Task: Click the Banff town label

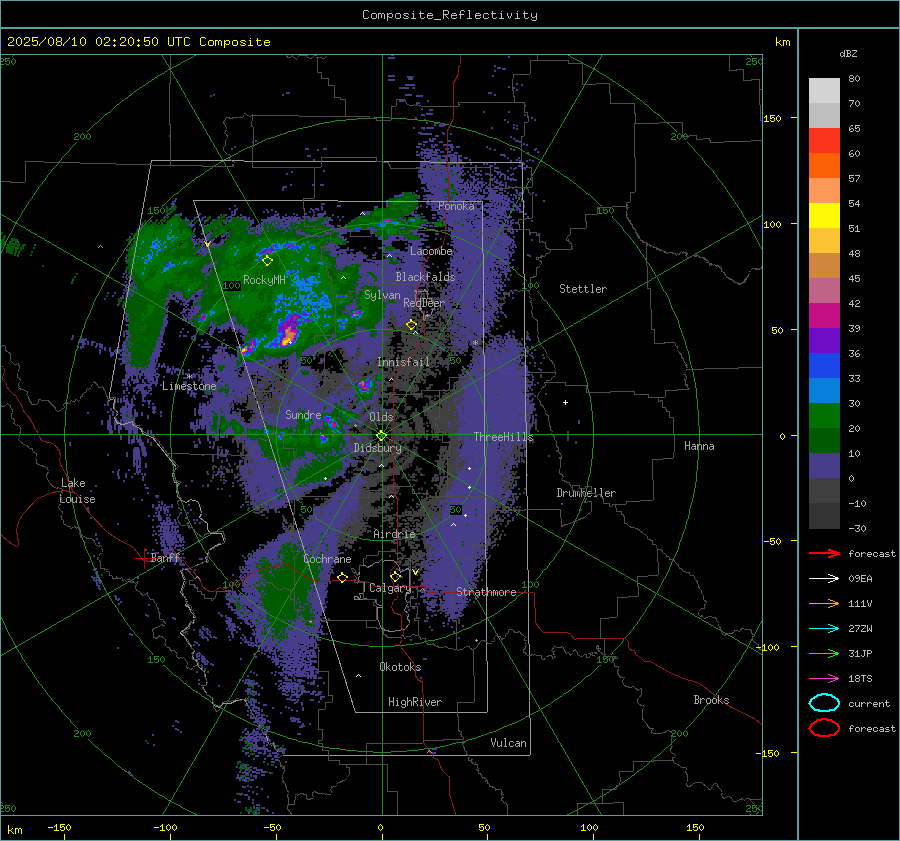Action: point(165,557)
